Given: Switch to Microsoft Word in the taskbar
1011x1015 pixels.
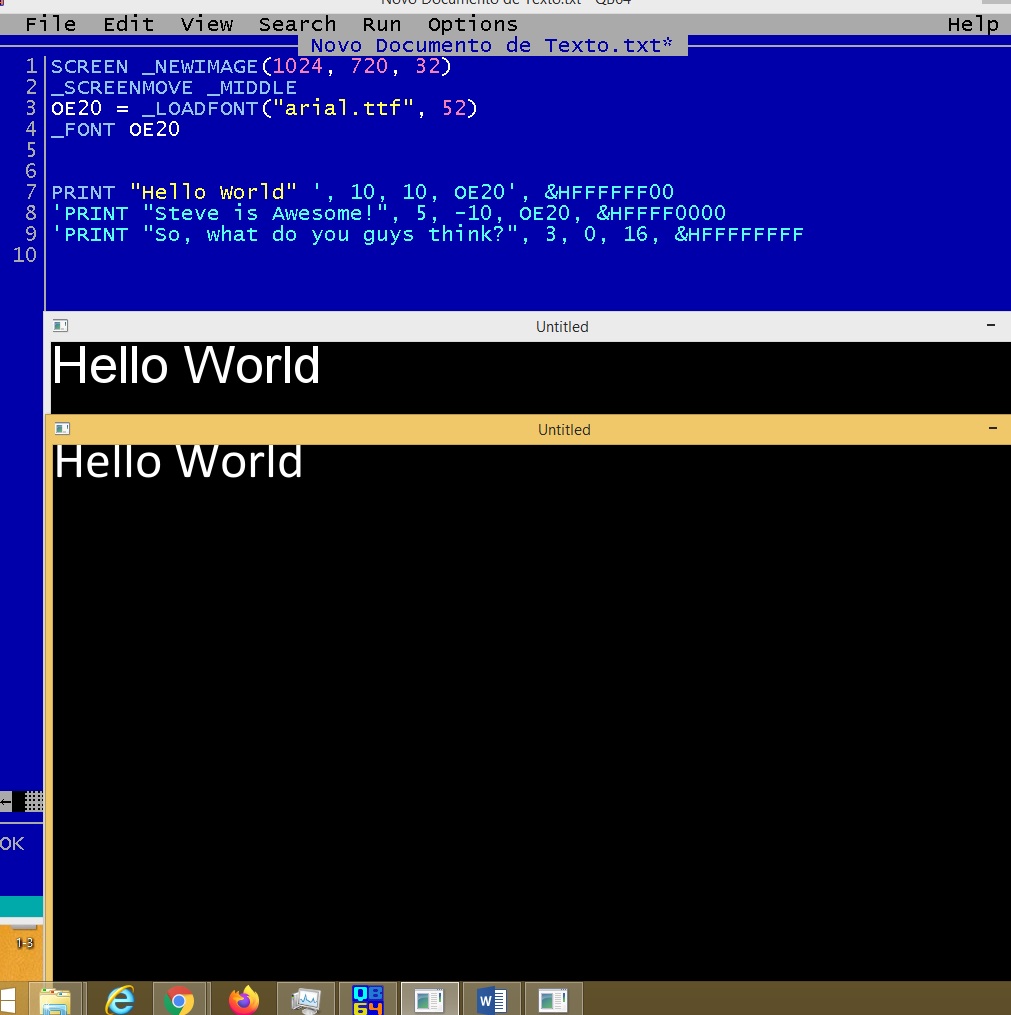Looking at the screenshot, I should click(x=492, y=999).
